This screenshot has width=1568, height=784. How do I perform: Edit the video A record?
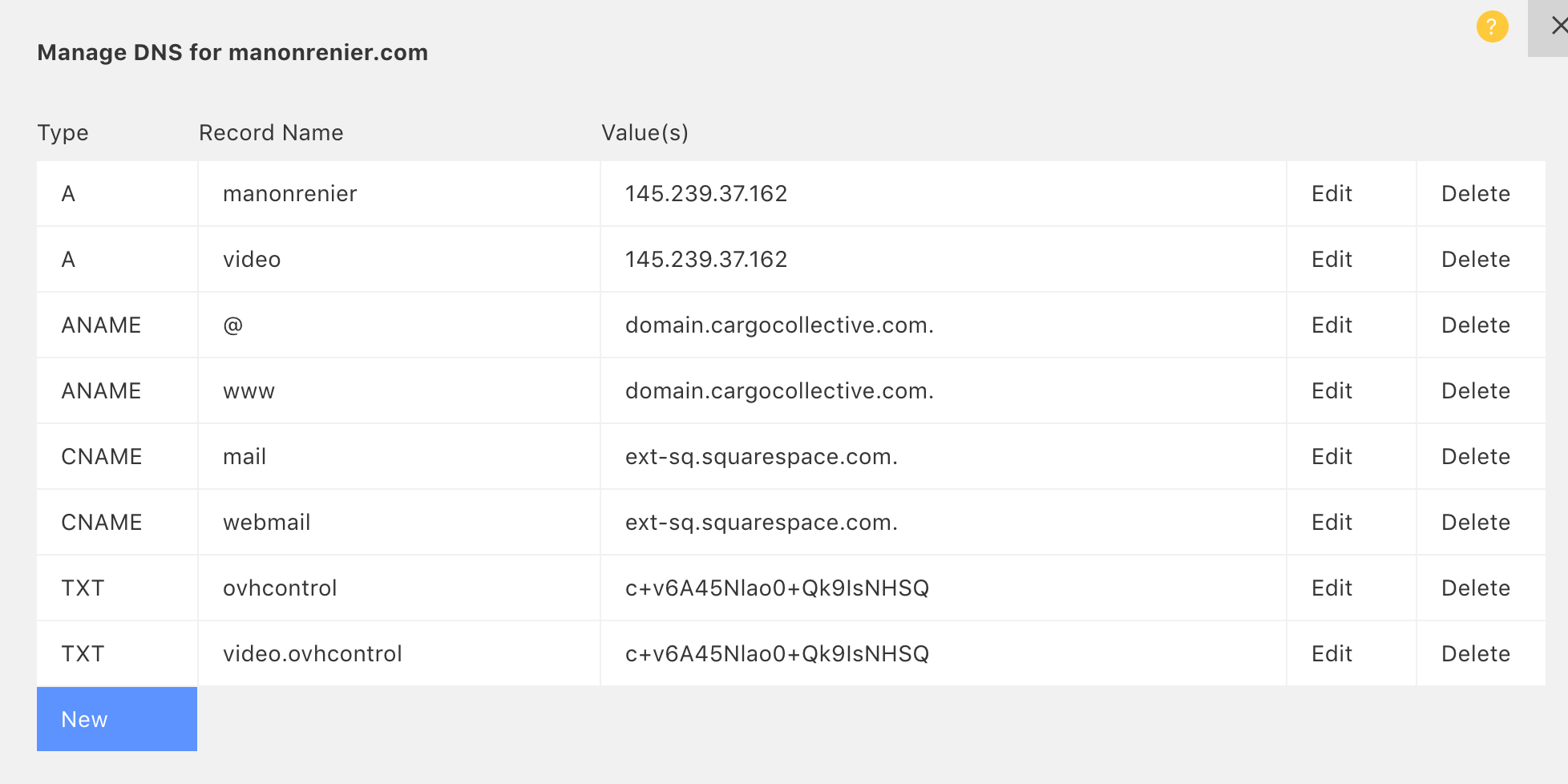(x=1332, y=260)
